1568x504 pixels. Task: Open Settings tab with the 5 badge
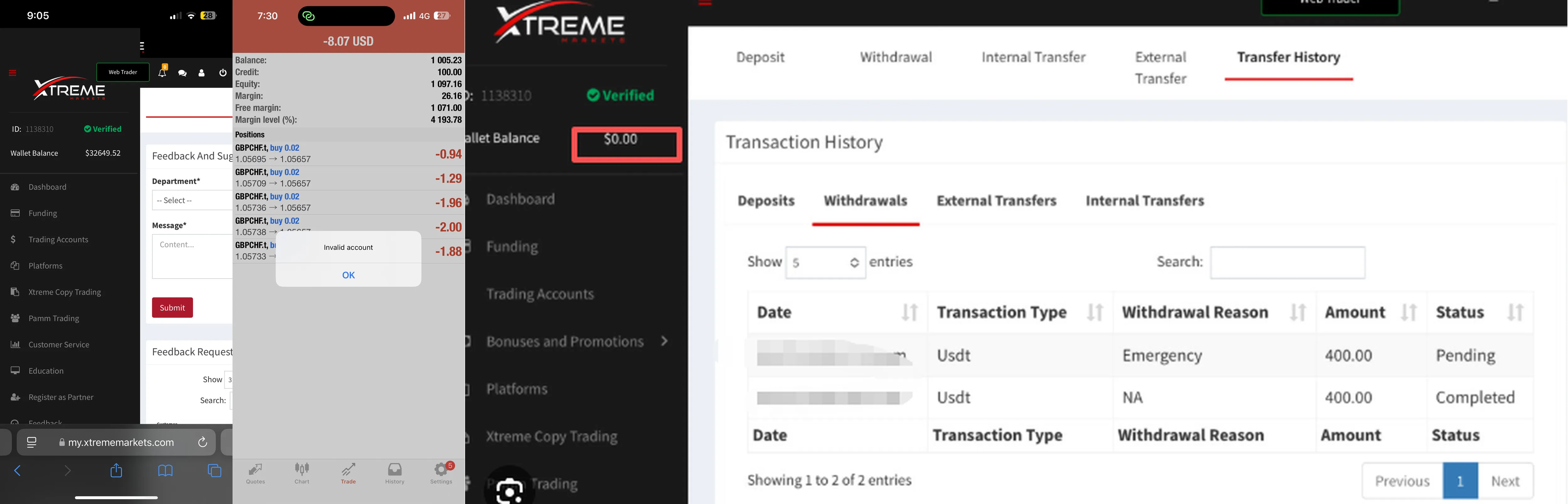pos(441,473)
